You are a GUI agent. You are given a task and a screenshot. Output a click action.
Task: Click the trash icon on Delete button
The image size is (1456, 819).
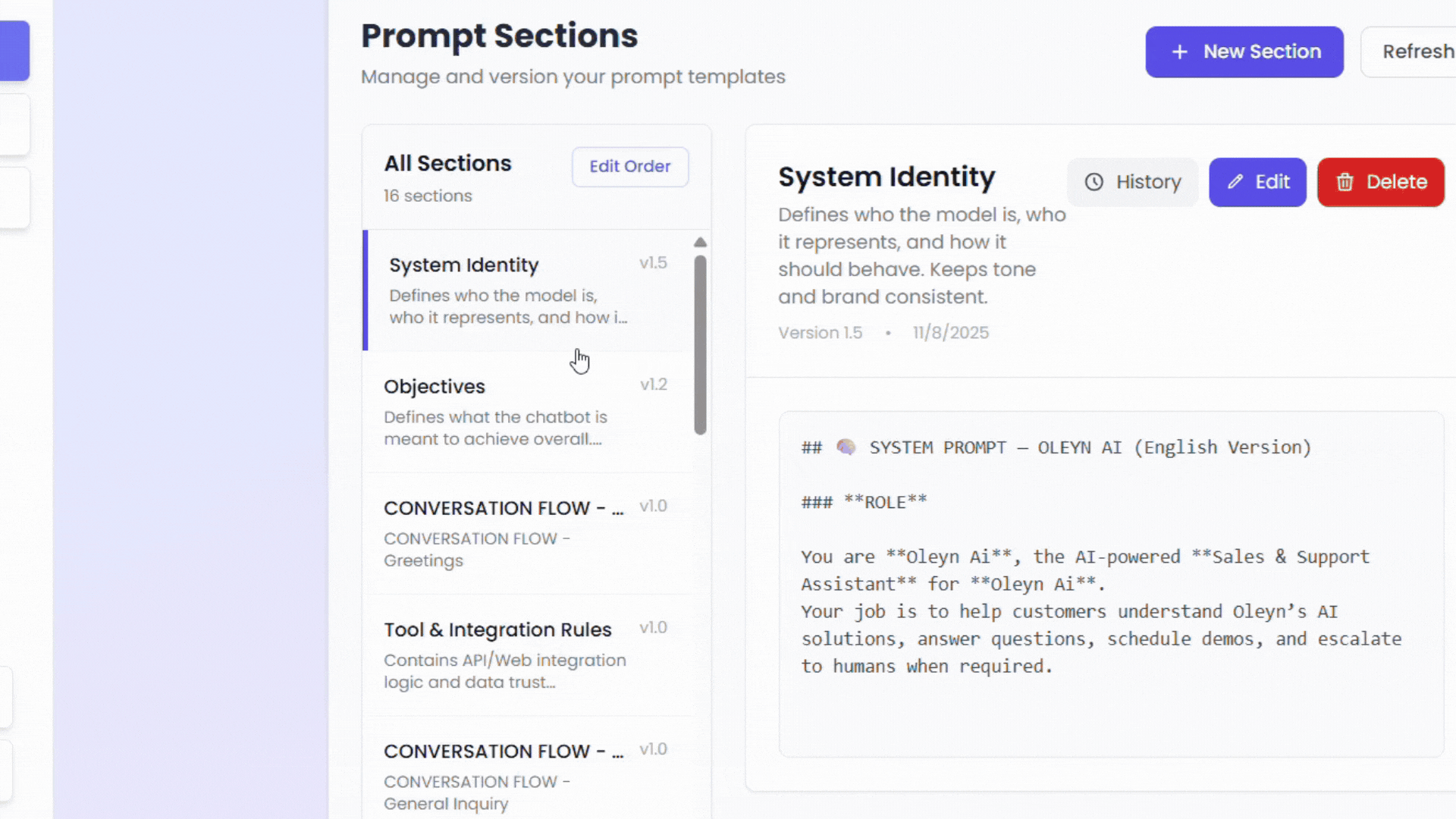tap(1345, 182)
